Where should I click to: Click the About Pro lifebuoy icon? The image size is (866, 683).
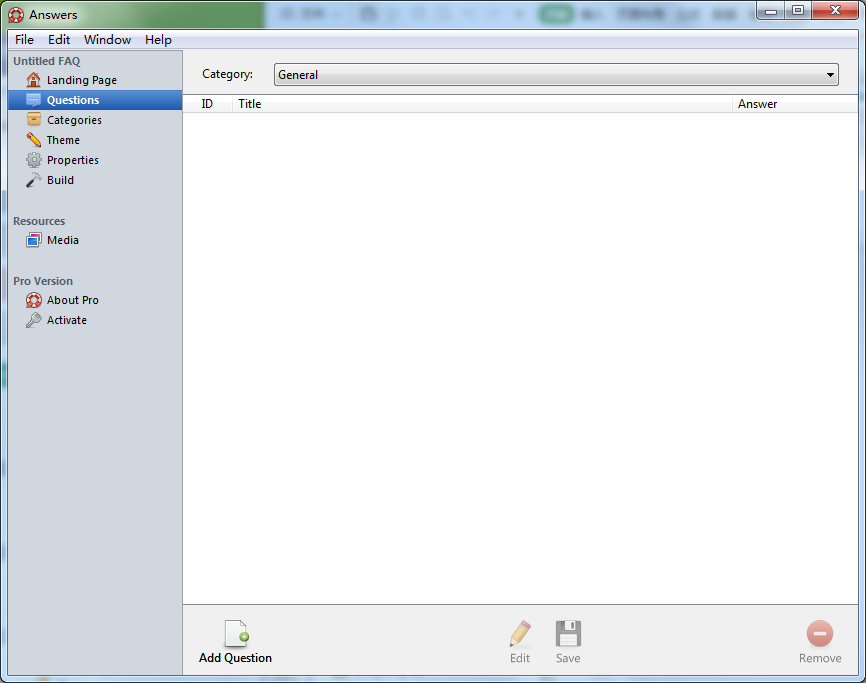pos(34,300)
